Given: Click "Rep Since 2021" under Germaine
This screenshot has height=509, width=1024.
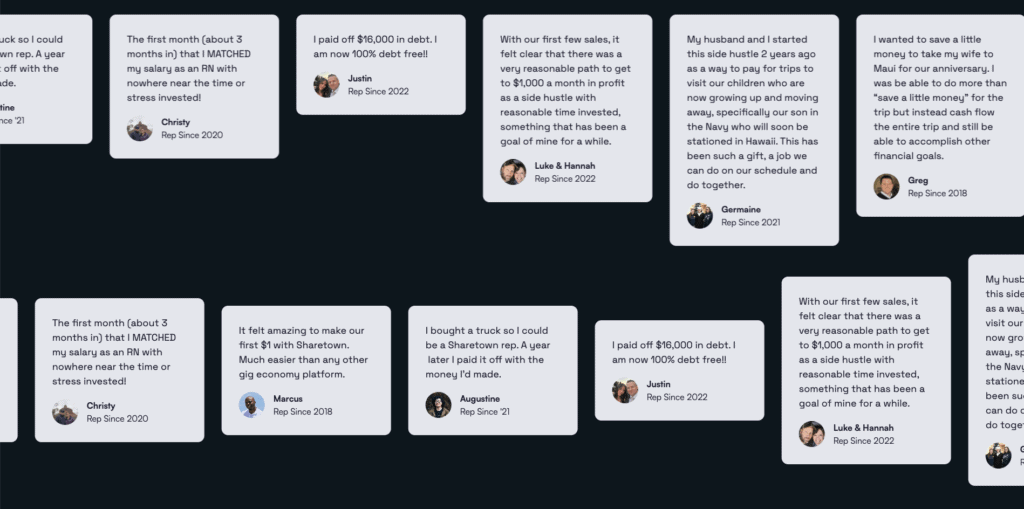Looking at the screenshot, I should point(750,222).
